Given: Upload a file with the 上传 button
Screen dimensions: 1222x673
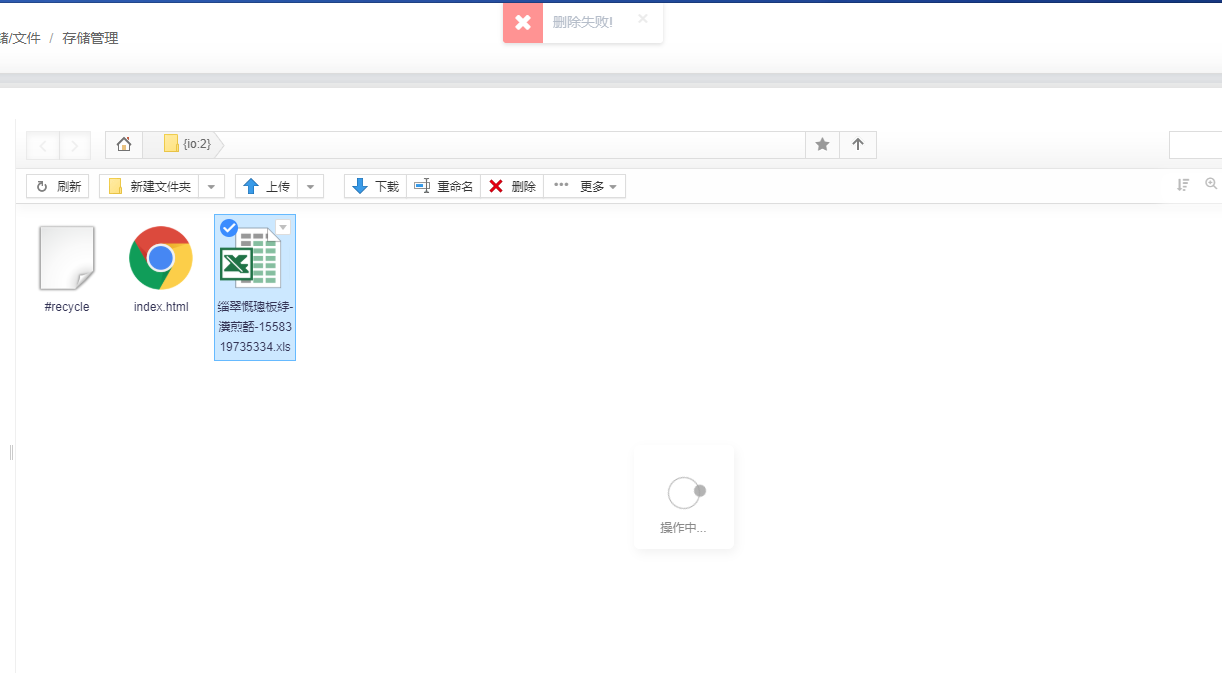Looking at the screenshot, I should coord(266,186).
